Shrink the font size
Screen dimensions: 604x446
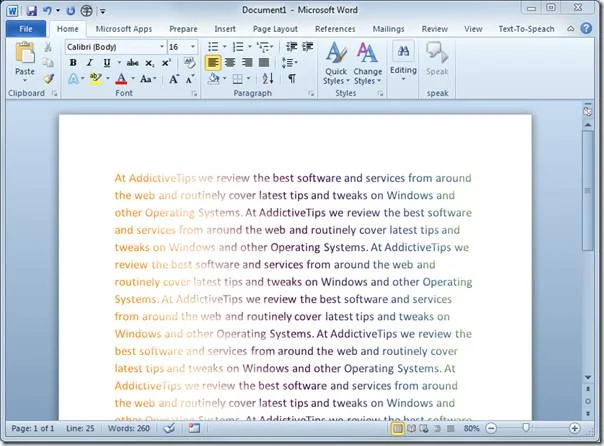point(190,79)
